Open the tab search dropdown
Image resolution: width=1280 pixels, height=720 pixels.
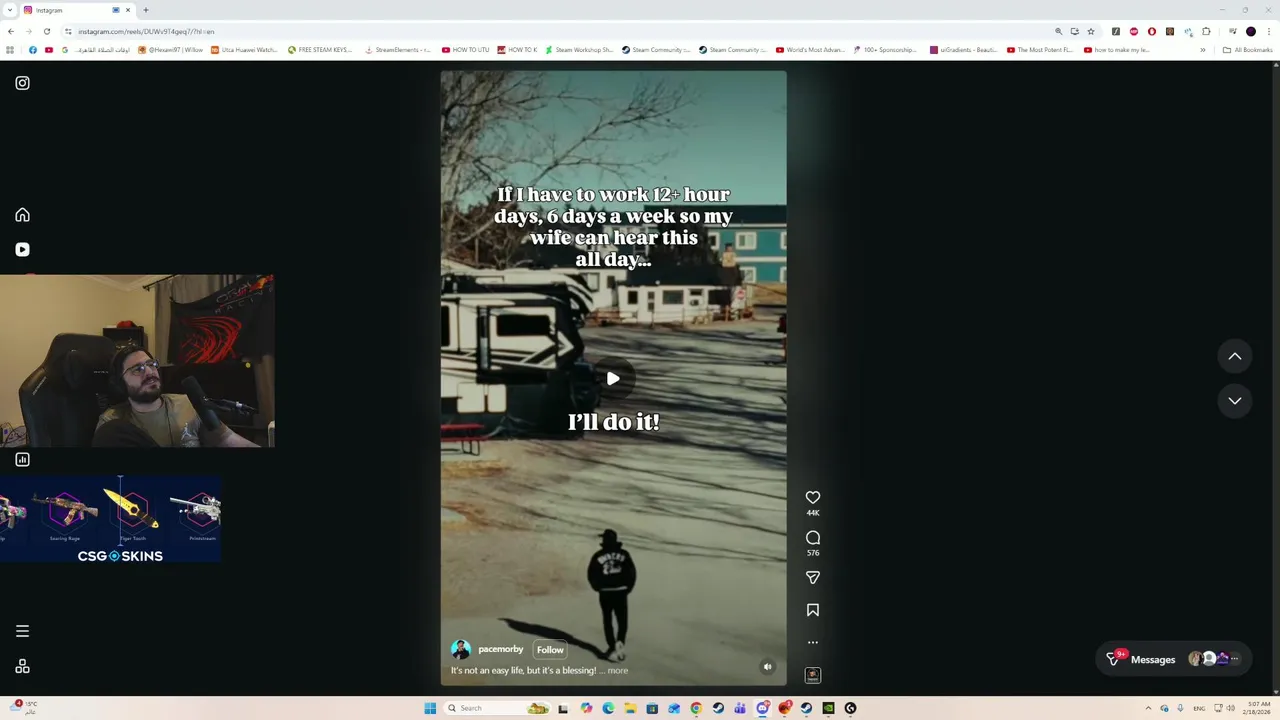tap(9, 10)
